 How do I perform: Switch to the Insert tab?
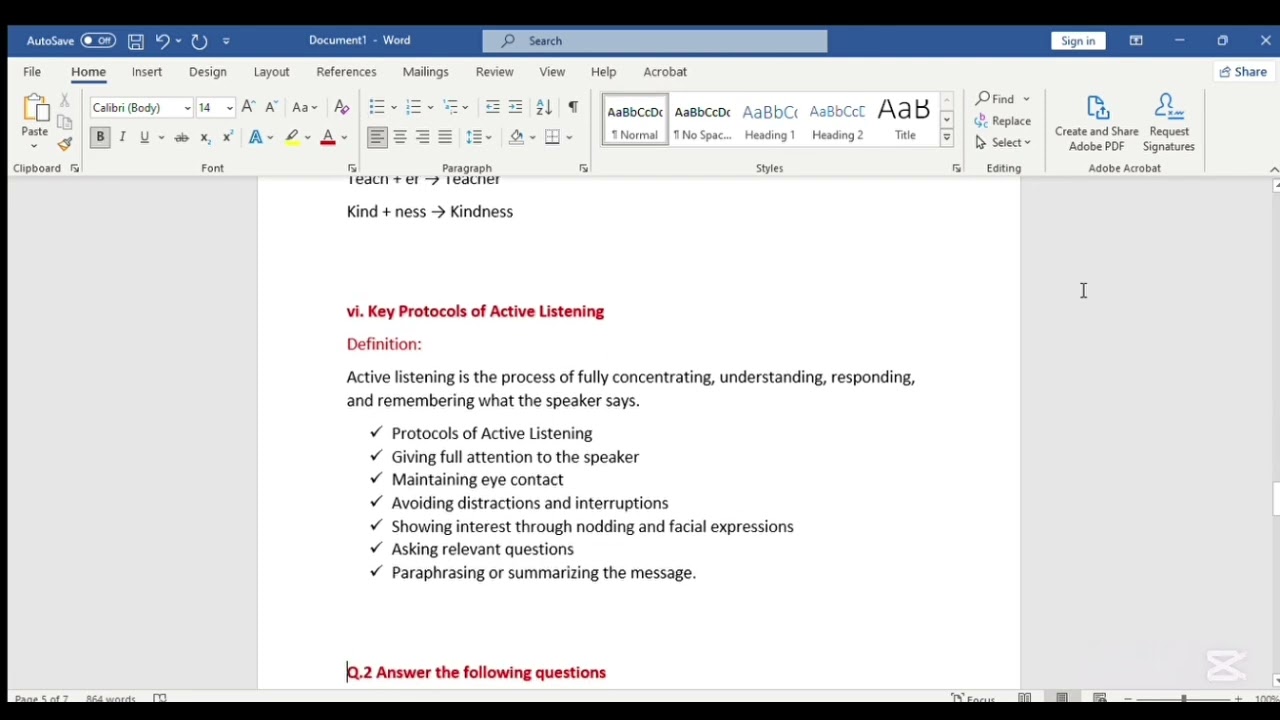click(147, 72)
